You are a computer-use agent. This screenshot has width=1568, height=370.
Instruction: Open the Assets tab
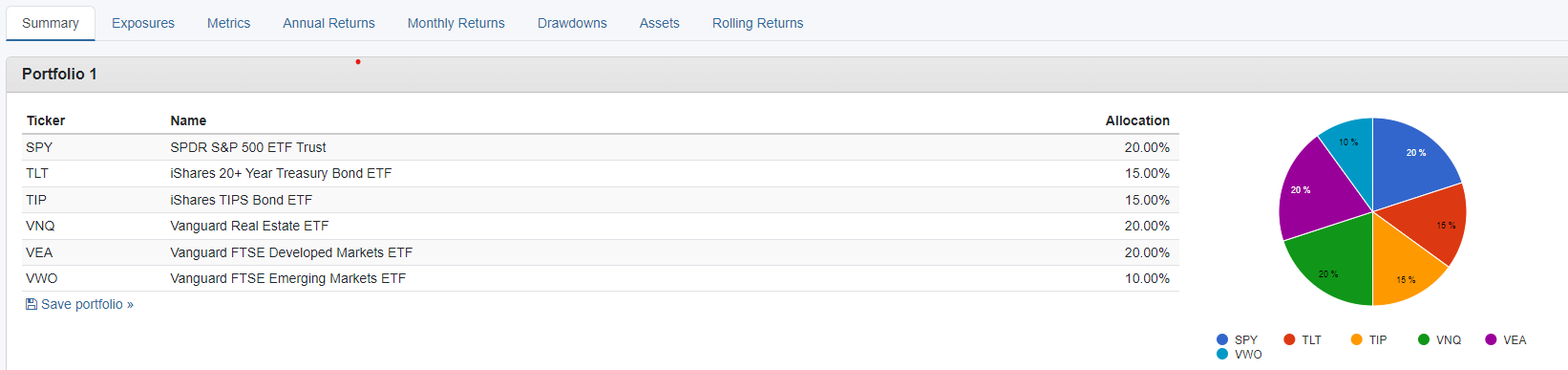pyautogui.click(x=659, y=23)
